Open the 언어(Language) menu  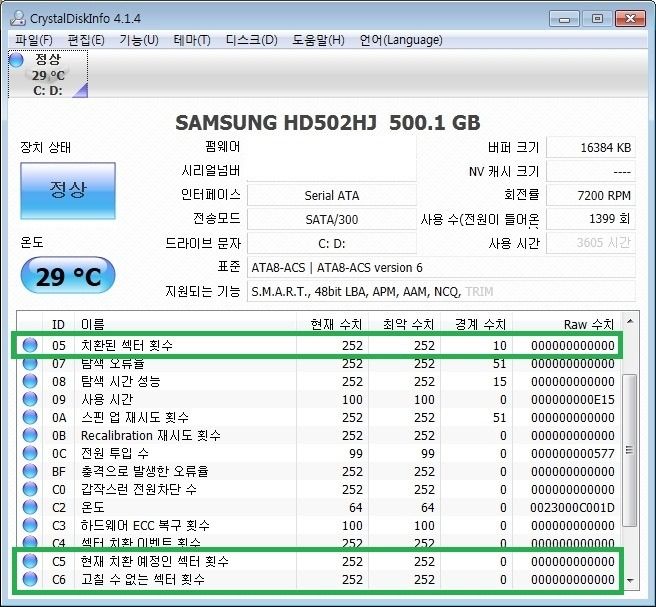[401, 40]
